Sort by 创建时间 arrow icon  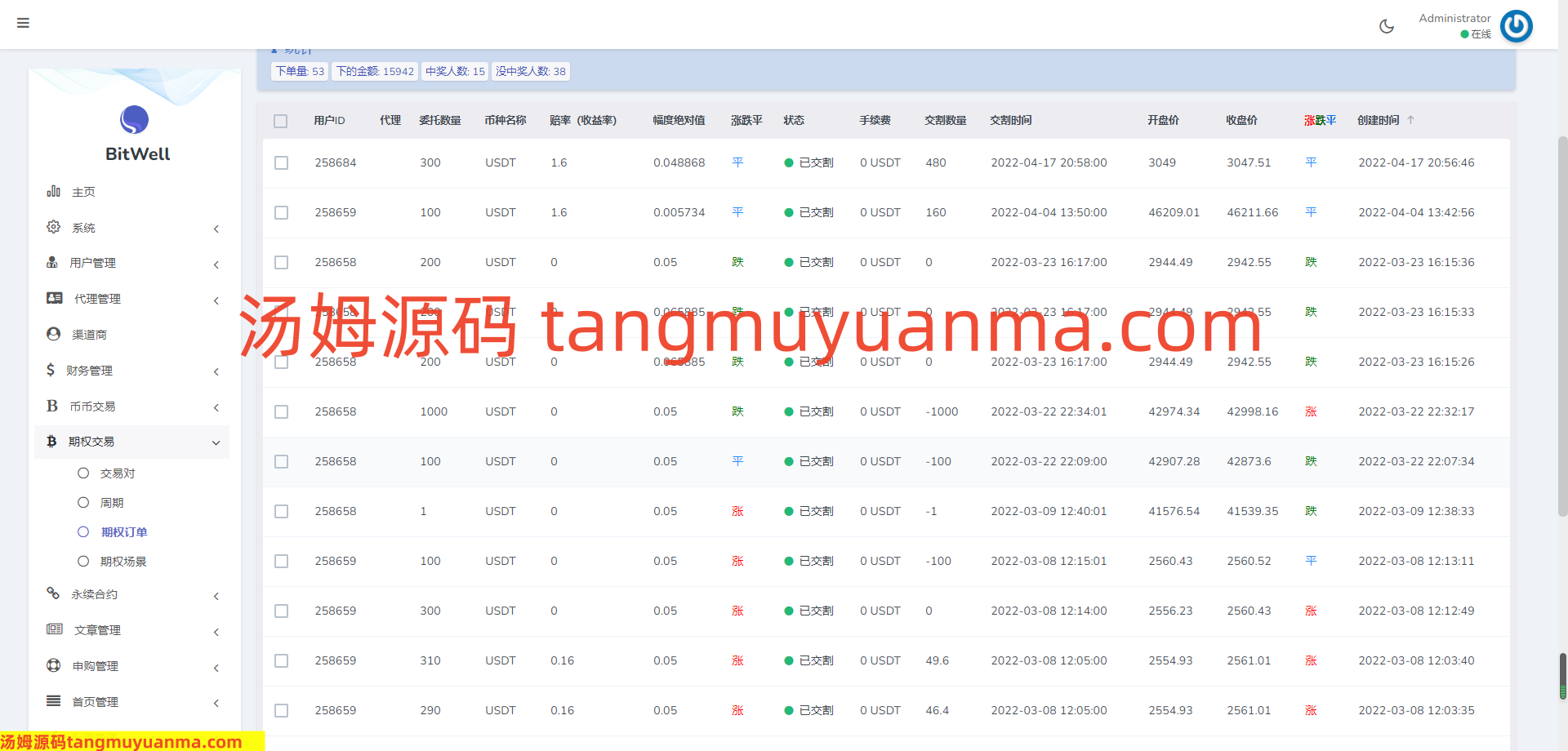coord(1410,120)
